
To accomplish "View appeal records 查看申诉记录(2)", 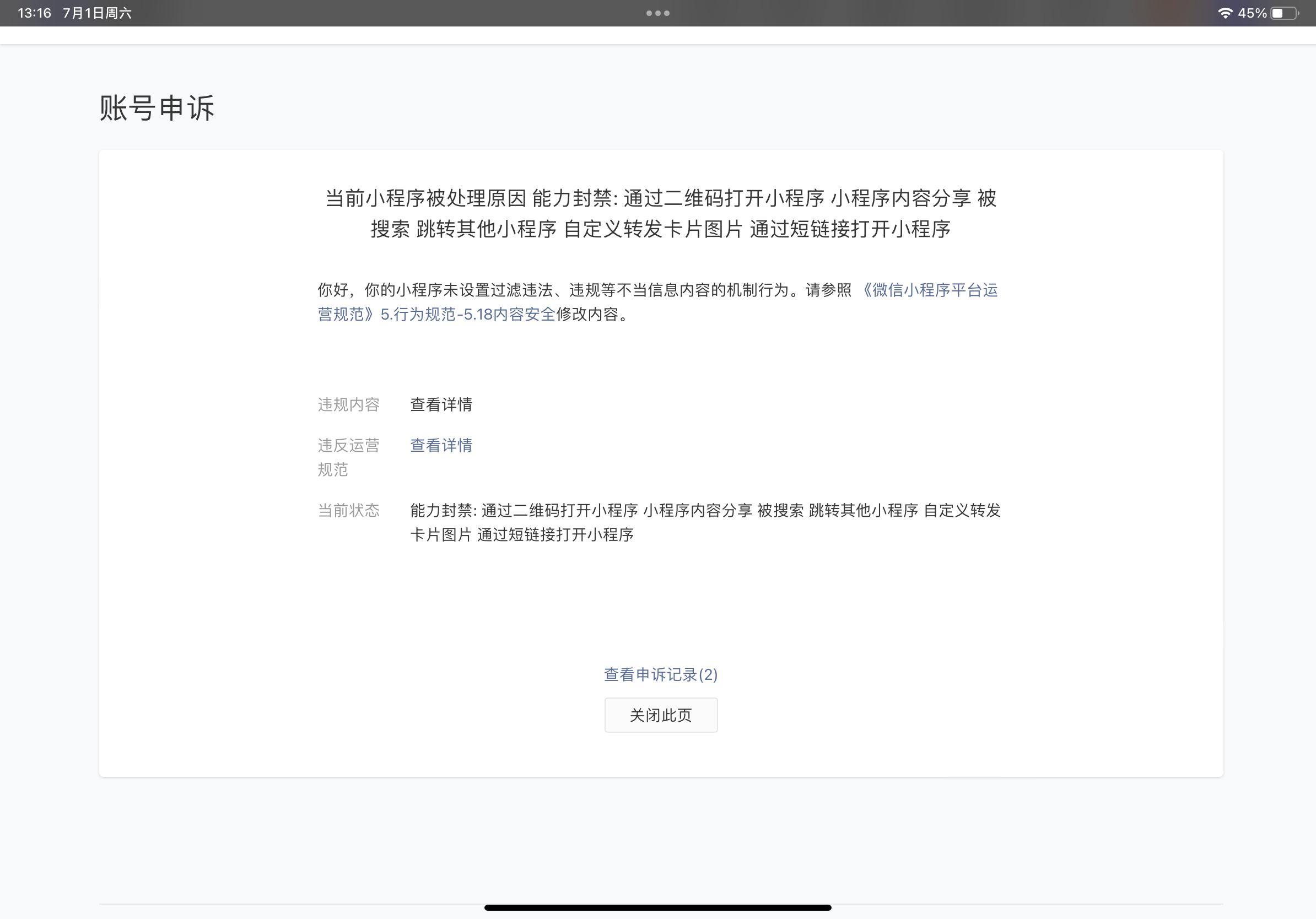I will [660, 674].
